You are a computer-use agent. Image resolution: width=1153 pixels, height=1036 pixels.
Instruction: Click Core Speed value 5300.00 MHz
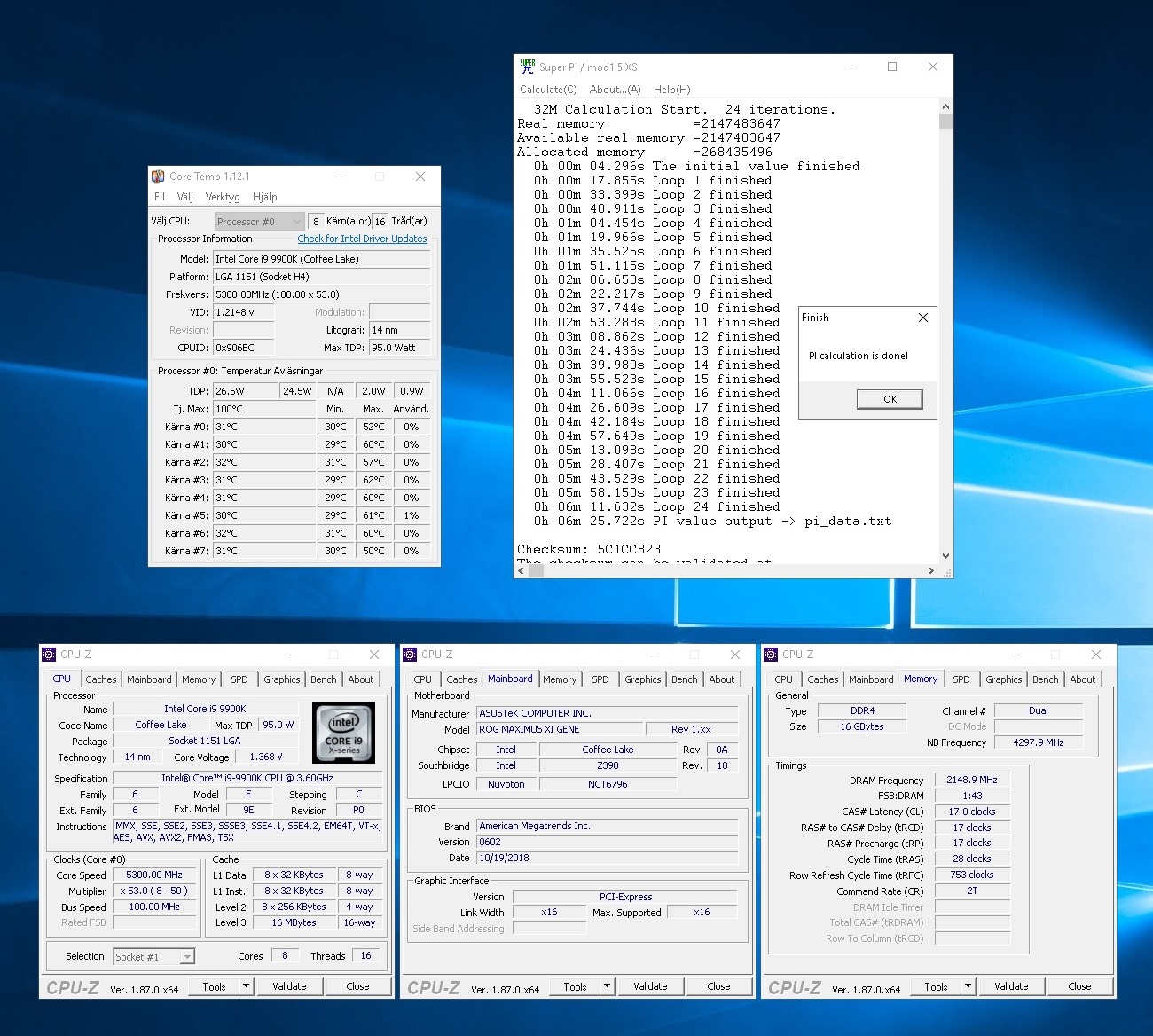click(154, 875)
